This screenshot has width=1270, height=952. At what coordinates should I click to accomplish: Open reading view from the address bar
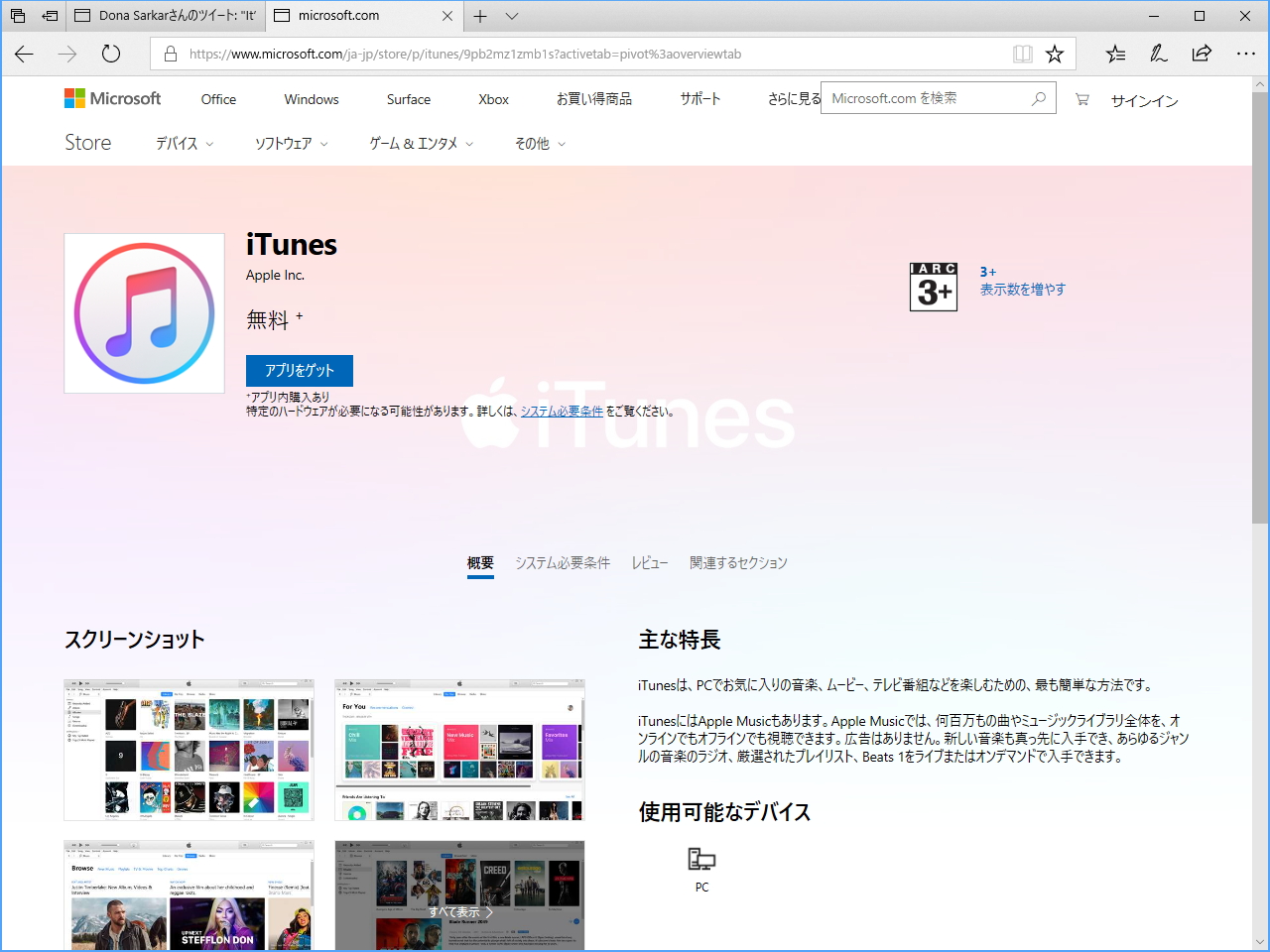pos(1023,55)
